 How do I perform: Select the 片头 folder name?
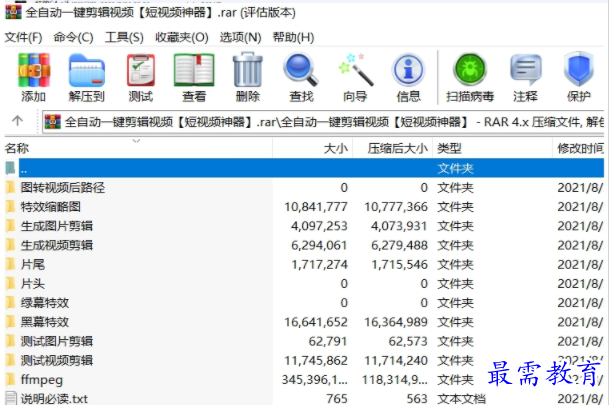(33, 283)
